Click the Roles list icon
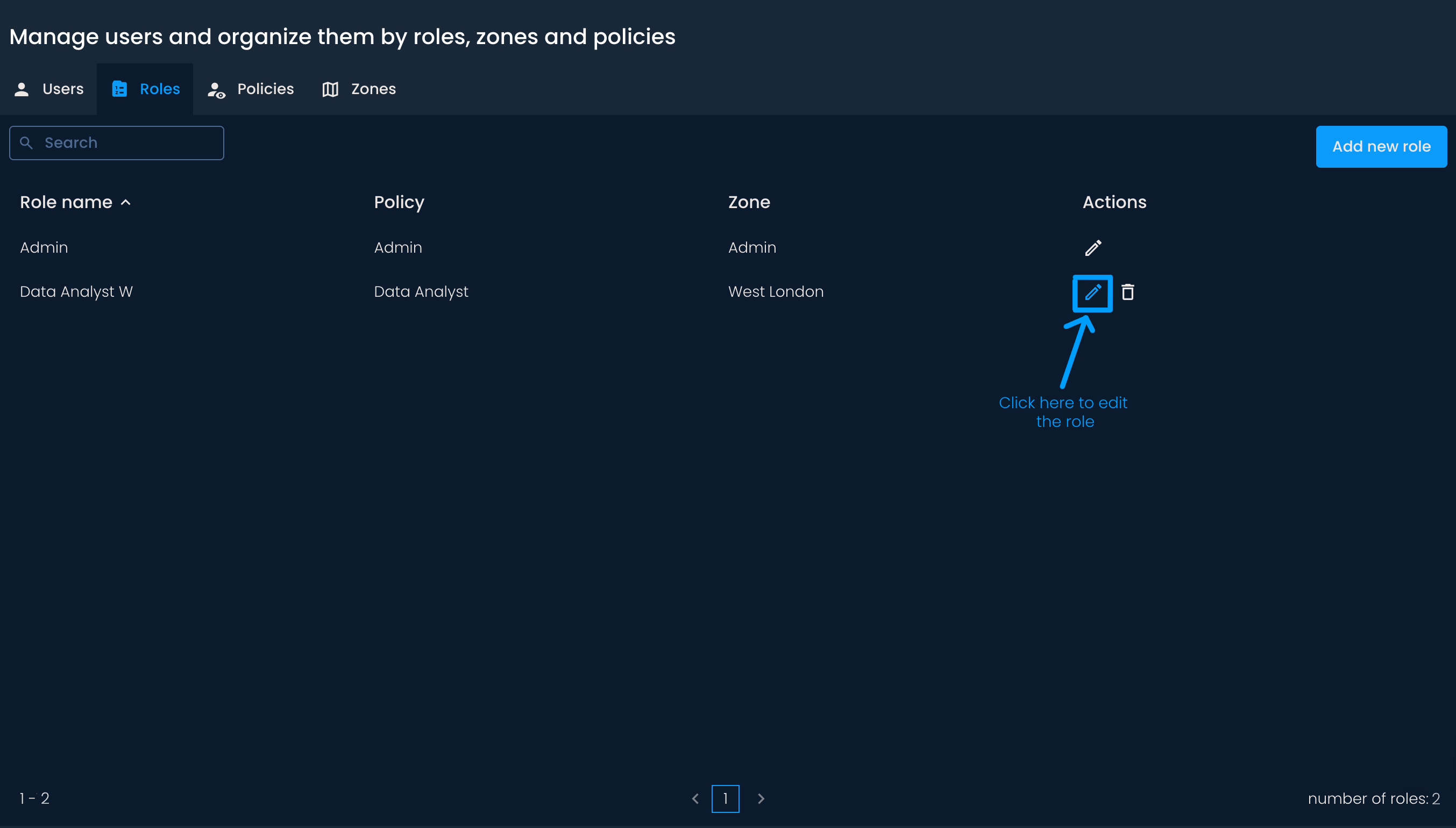 click(x=119, y=89)
